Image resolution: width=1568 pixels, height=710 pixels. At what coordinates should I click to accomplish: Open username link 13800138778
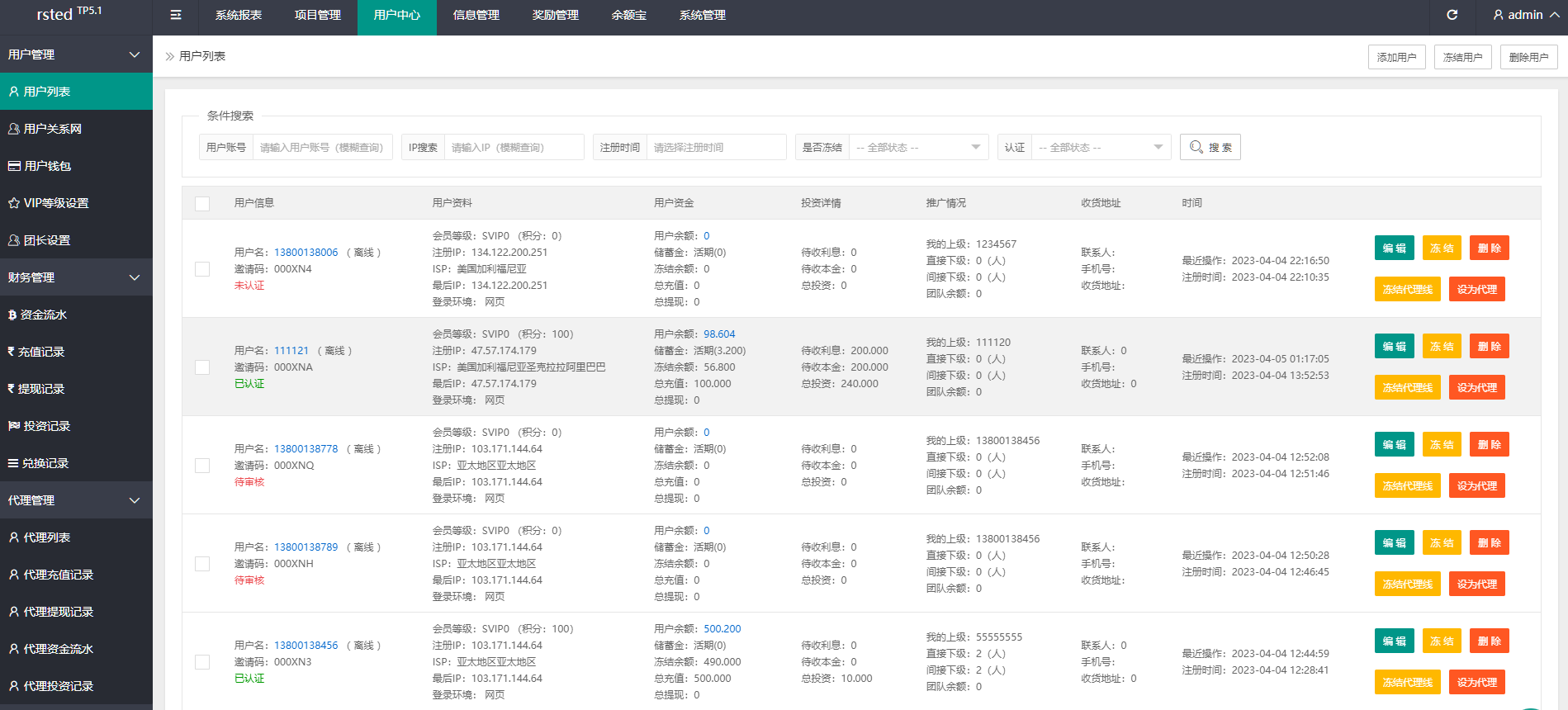(x=306, y=449)
